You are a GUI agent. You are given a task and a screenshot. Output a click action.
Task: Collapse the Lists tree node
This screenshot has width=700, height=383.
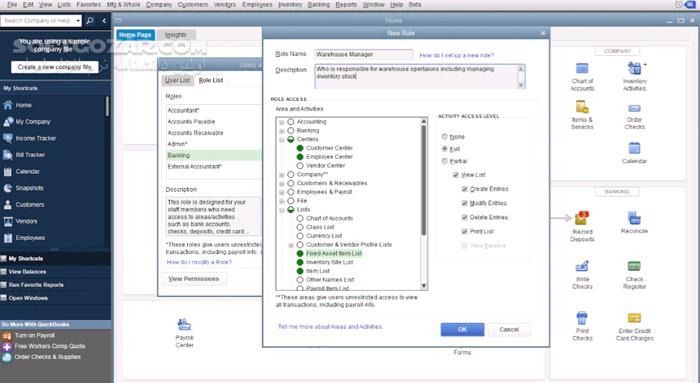coord(282,210)
